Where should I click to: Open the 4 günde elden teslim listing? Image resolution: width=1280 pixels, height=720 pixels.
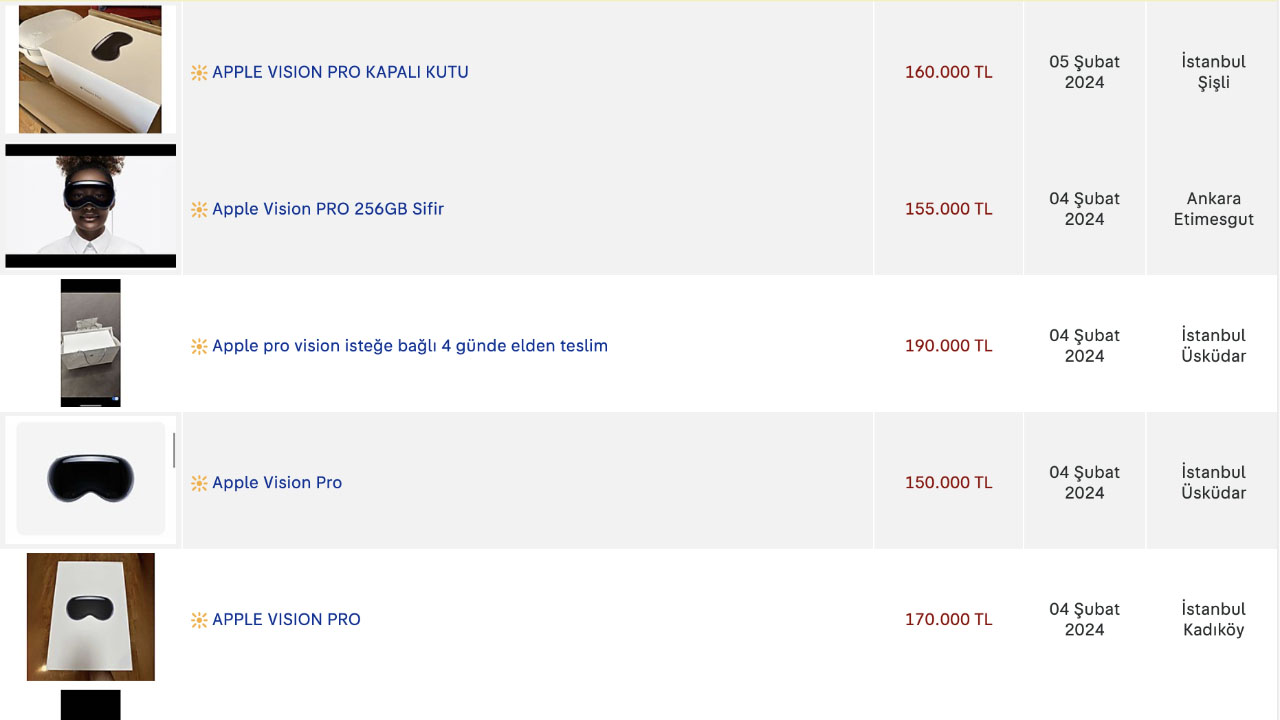pos(410,346)
